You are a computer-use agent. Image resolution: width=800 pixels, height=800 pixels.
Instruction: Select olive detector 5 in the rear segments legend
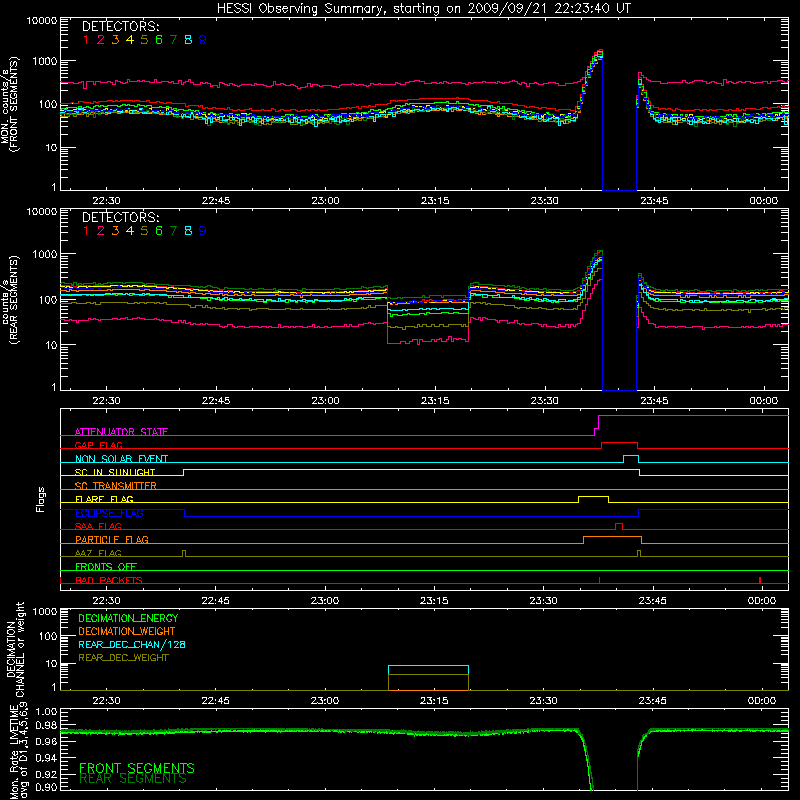click(144, 231)
